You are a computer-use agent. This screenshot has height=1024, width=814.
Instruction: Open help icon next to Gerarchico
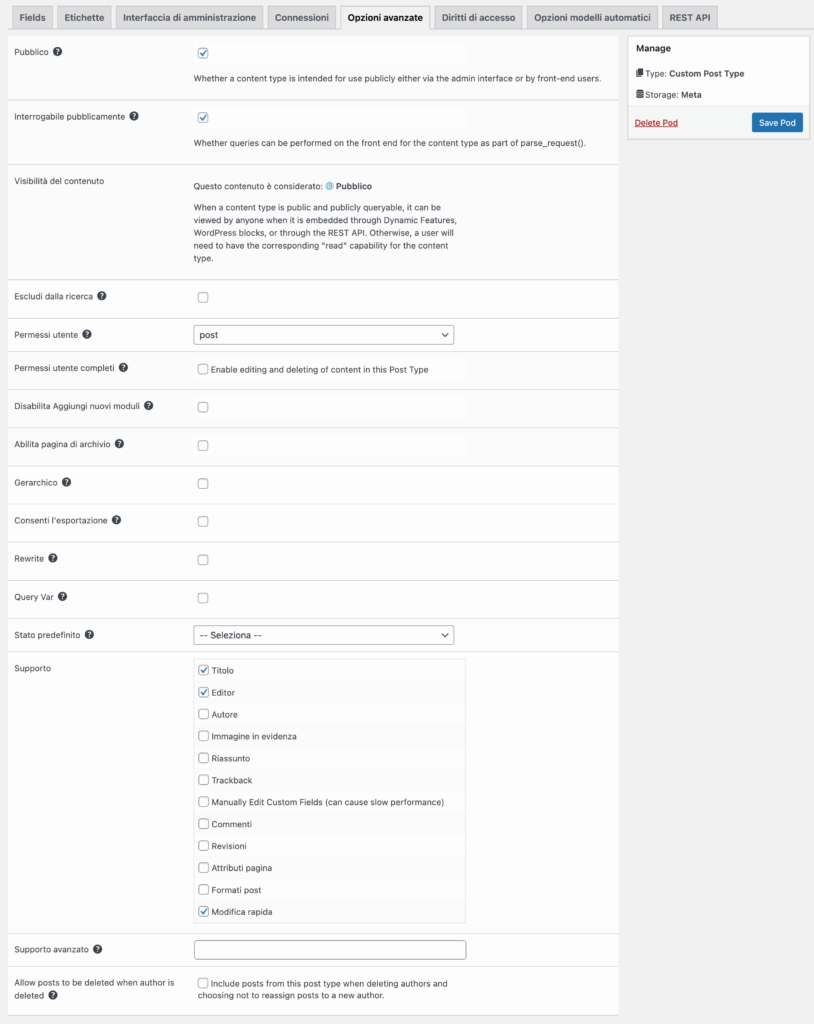67,482
